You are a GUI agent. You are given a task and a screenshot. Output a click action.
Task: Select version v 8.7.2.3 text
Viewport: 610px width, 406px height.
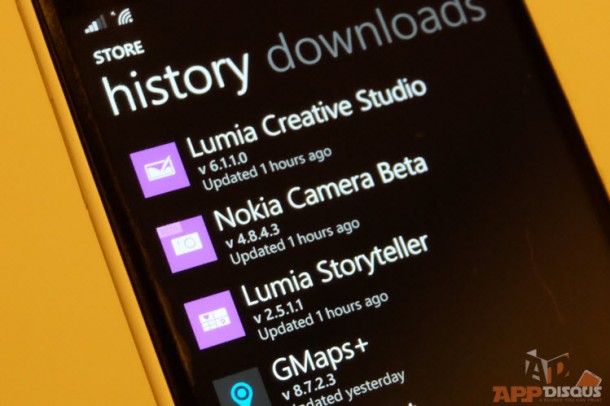click(309, 386)
